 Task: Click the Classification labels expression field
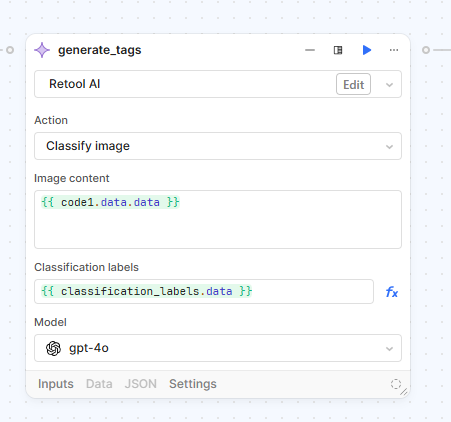[204, 292]
